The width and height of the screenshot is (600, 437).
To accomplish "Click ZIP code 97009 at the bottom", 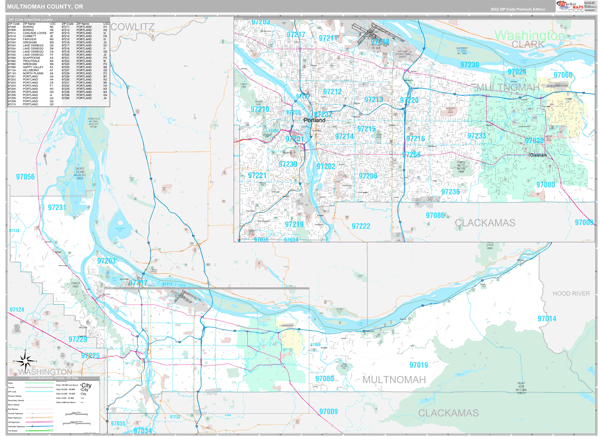I will point(328,411).
